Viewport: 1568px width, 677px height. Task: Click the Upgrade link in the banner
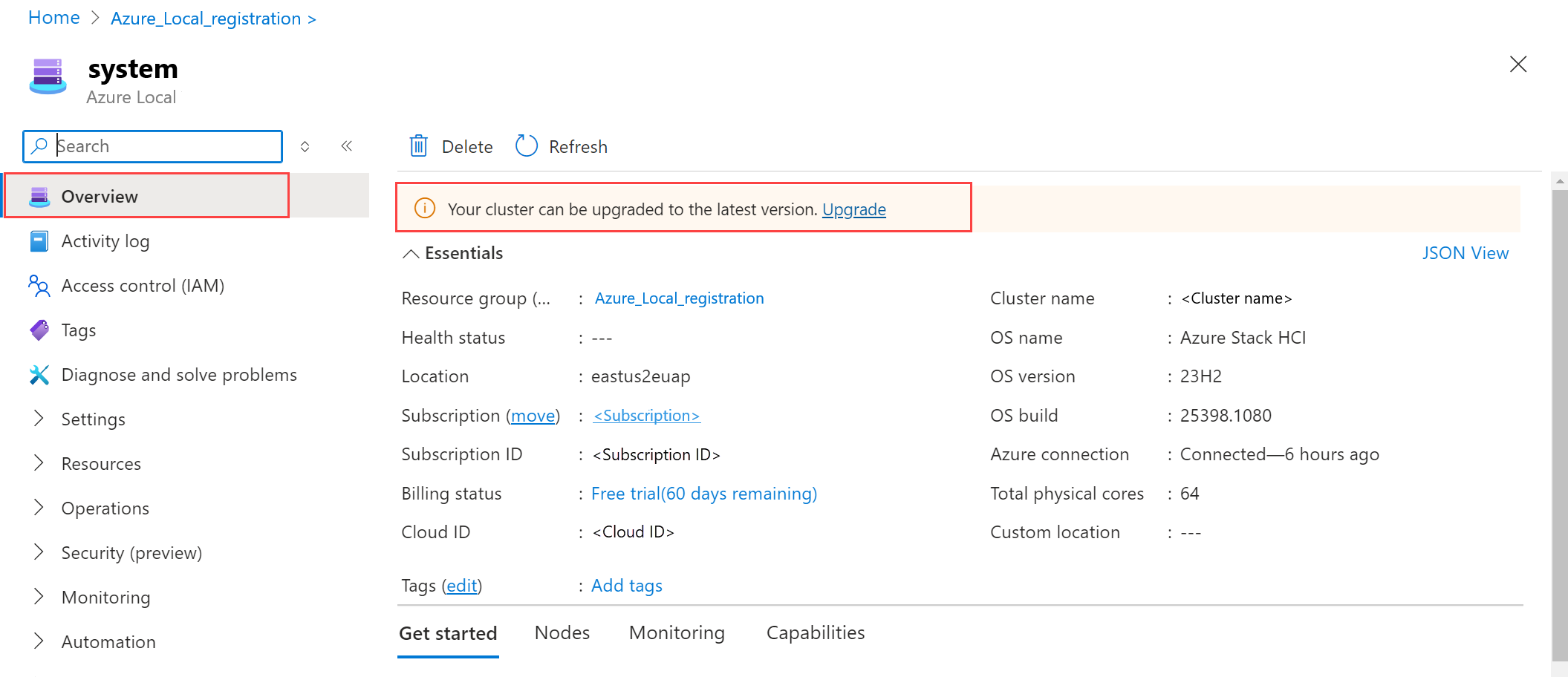[853, 209]
